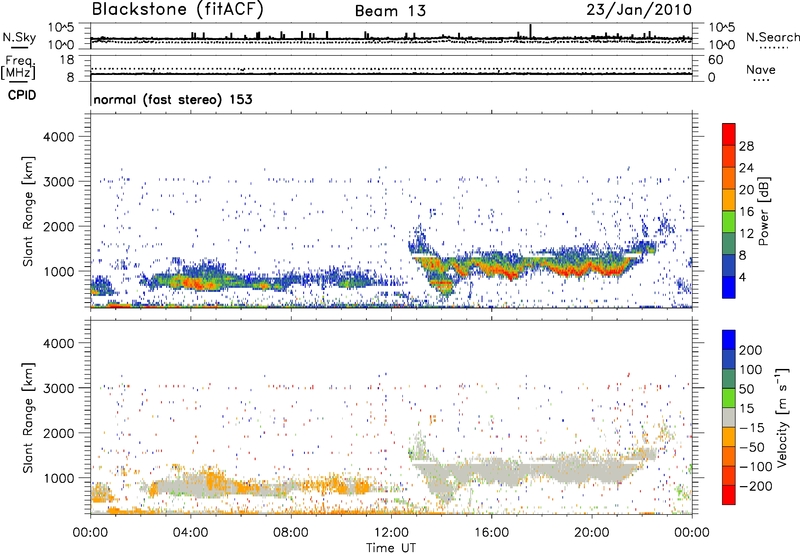Select the Velocity [m s-1] axis title
The width and height of the screenshot is (800, 554).
[782, 417]
